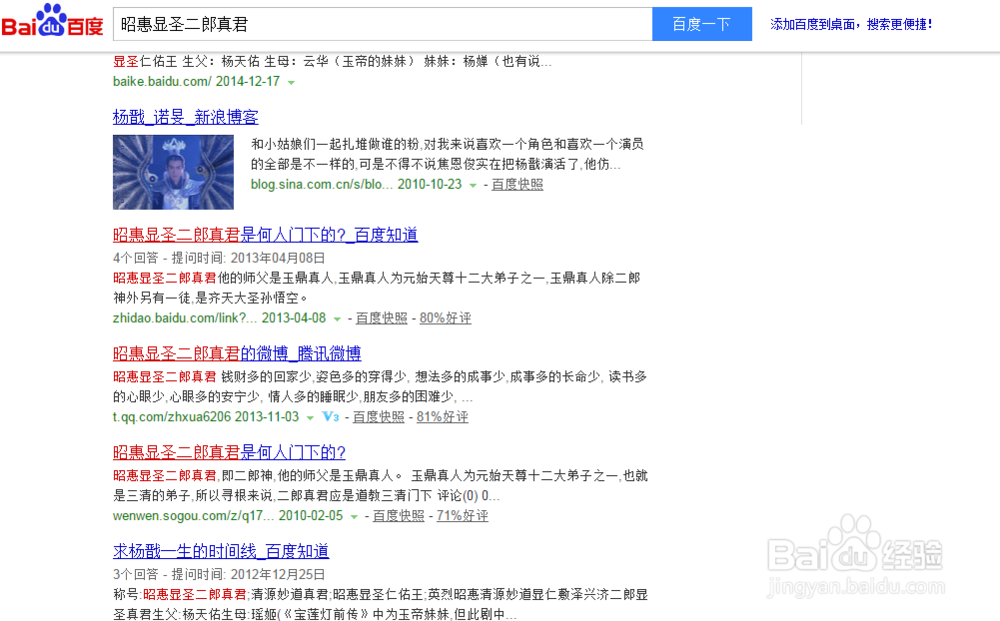This screenshot has width=1000, height=621.
Task: Click the V3 verification badge icon
Action: [330, 416]
